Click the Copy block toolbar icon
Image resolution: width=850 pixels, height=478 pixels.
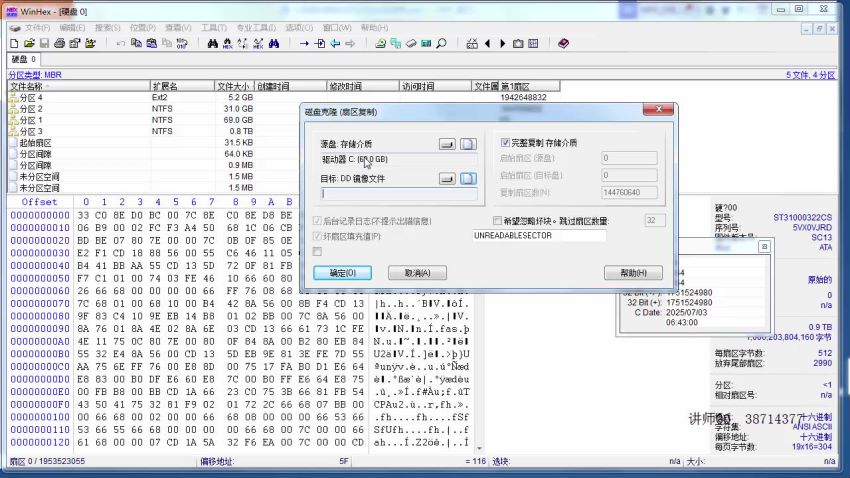pos(137,43)
